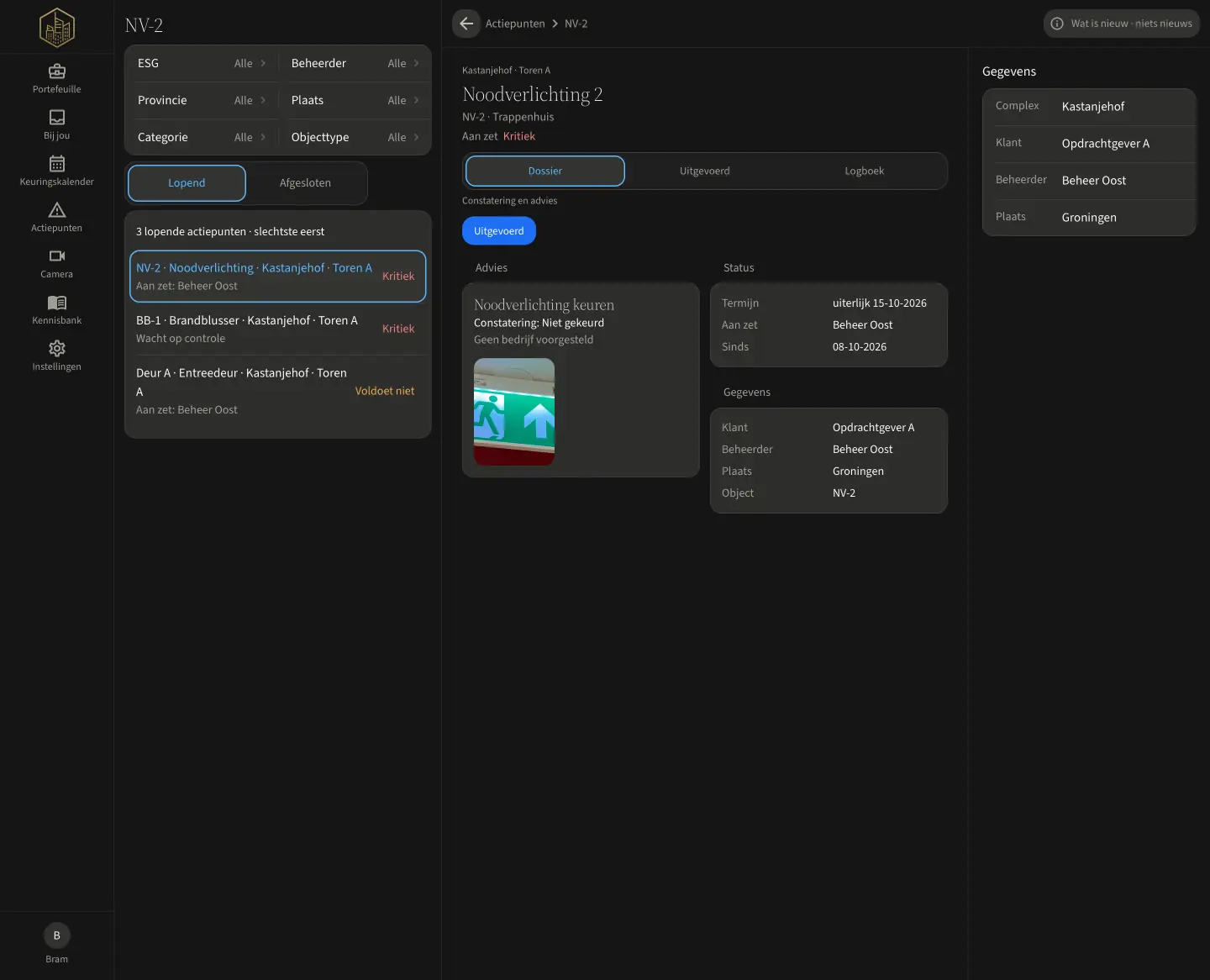Screen dimensions: 1210x980
Task: Open the Camera icon in sidebar
Action: click(x=57, y=256)
